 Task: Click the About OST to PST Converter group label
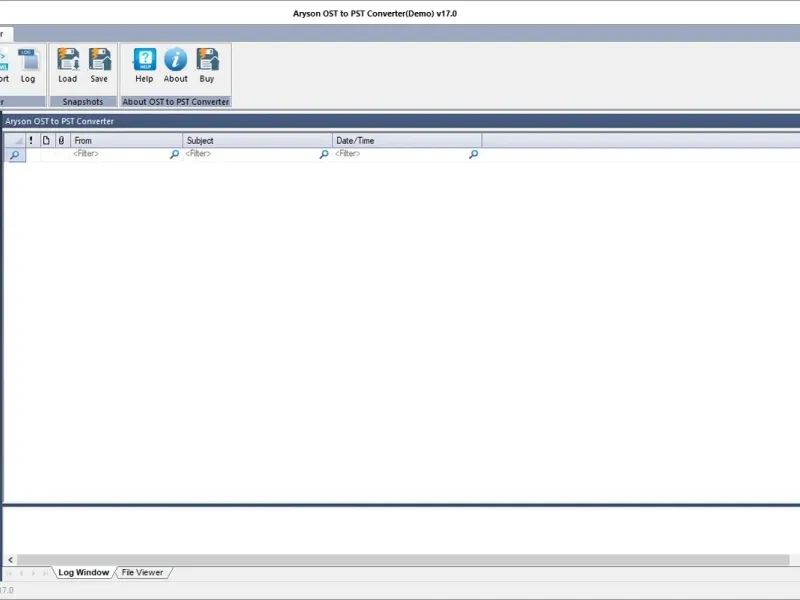pyautogui.click(x=176, y=102)
